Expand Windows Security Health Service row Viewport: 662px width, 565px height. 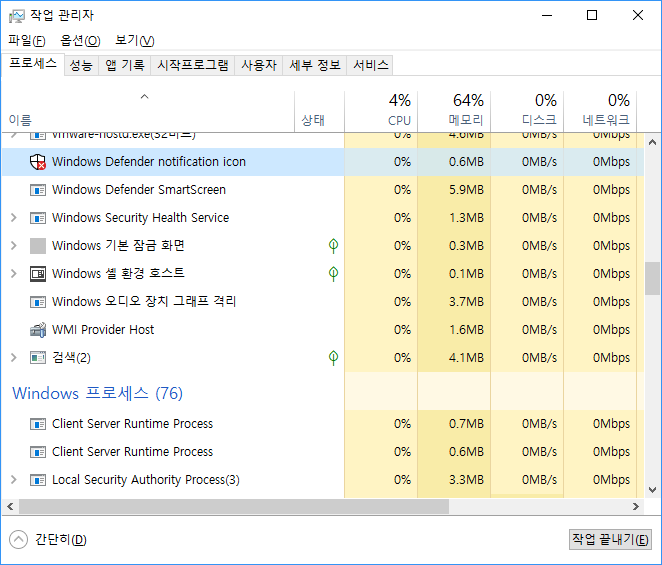[x=14, y=217]
